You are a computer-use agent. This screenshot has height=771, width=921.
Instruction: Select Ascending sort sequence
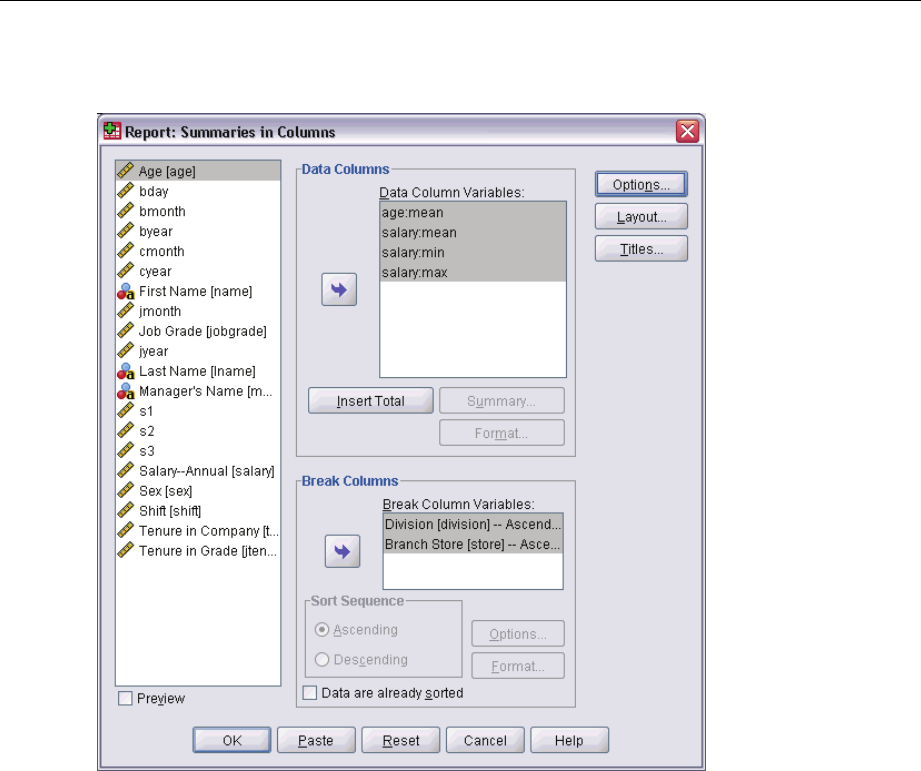322,629
